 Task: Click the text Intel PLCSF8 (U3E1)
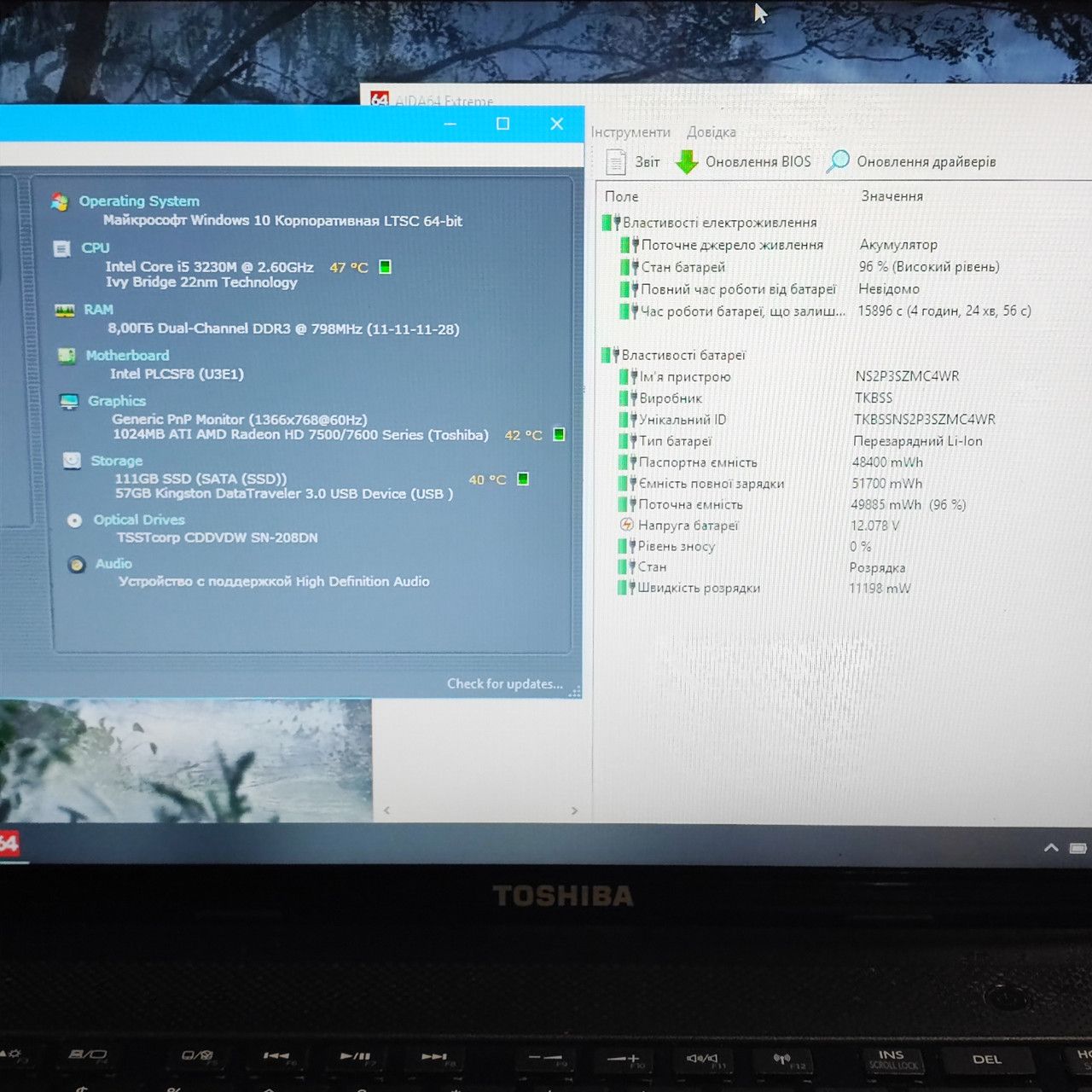(x=177, y=374)
